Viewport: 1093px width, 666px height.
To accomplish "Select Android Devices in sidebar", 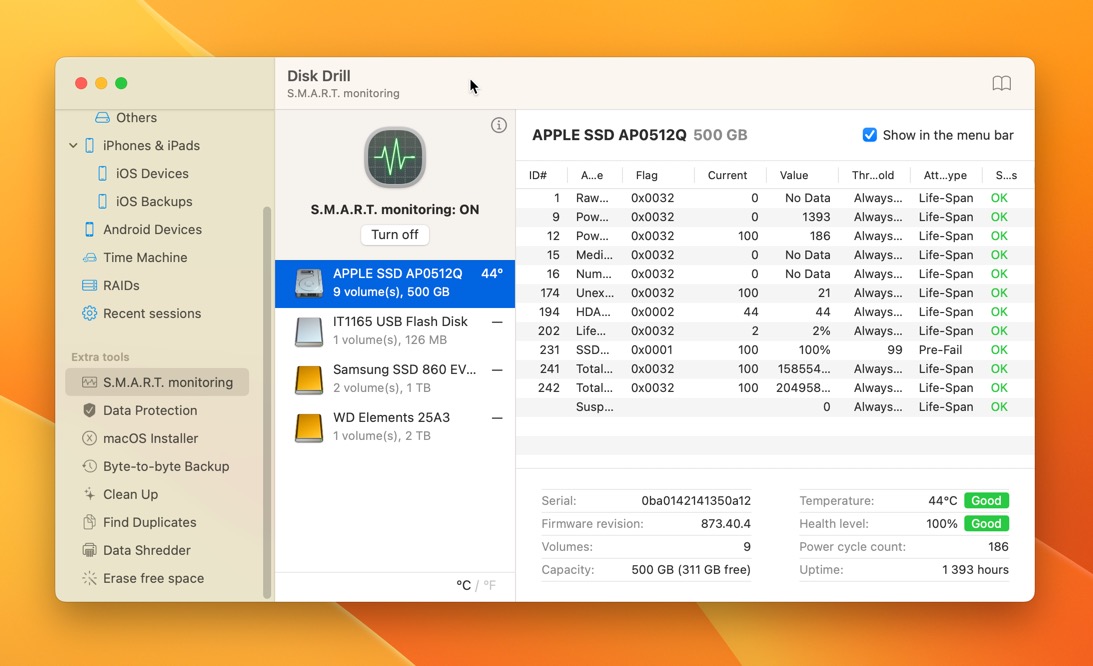I will coord(152,229).
